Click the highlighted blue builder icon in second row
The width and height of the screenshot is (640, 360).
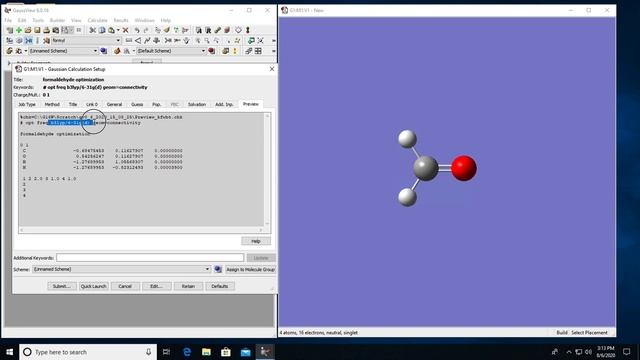coord(29,40)
